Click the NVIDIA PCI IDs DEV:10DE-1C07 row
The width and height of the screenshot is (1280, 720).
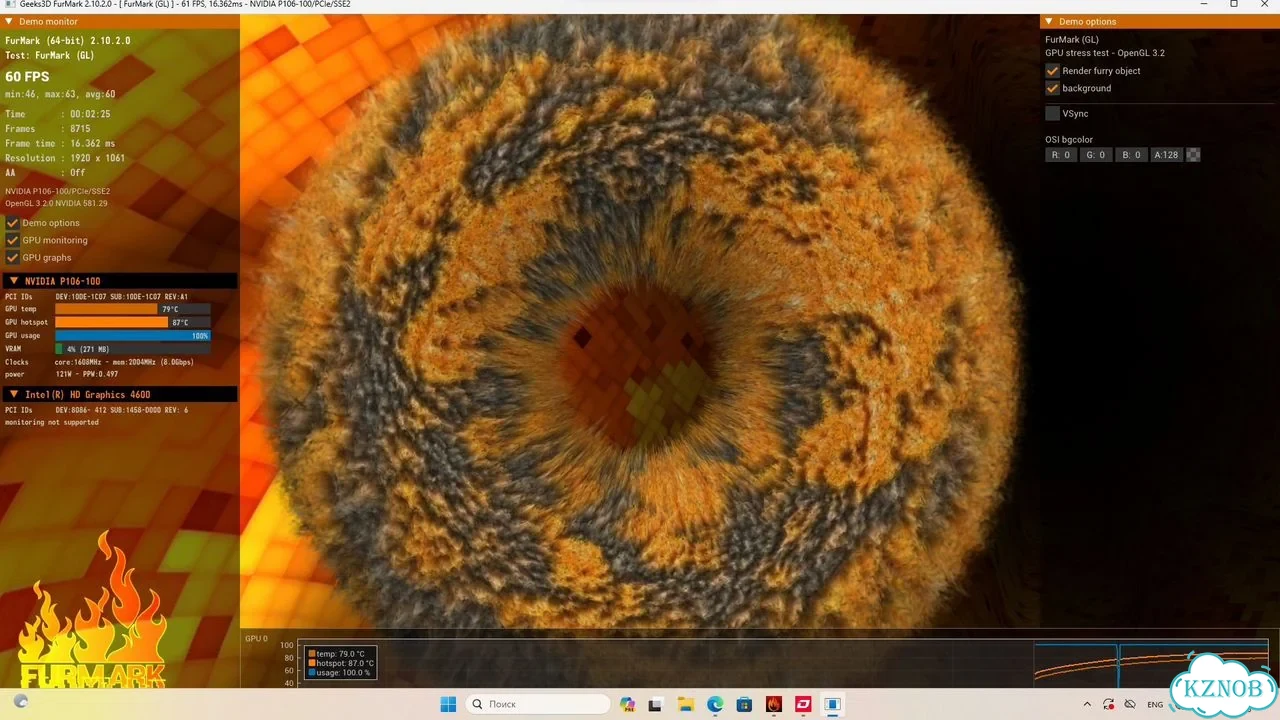click(96, 297)
